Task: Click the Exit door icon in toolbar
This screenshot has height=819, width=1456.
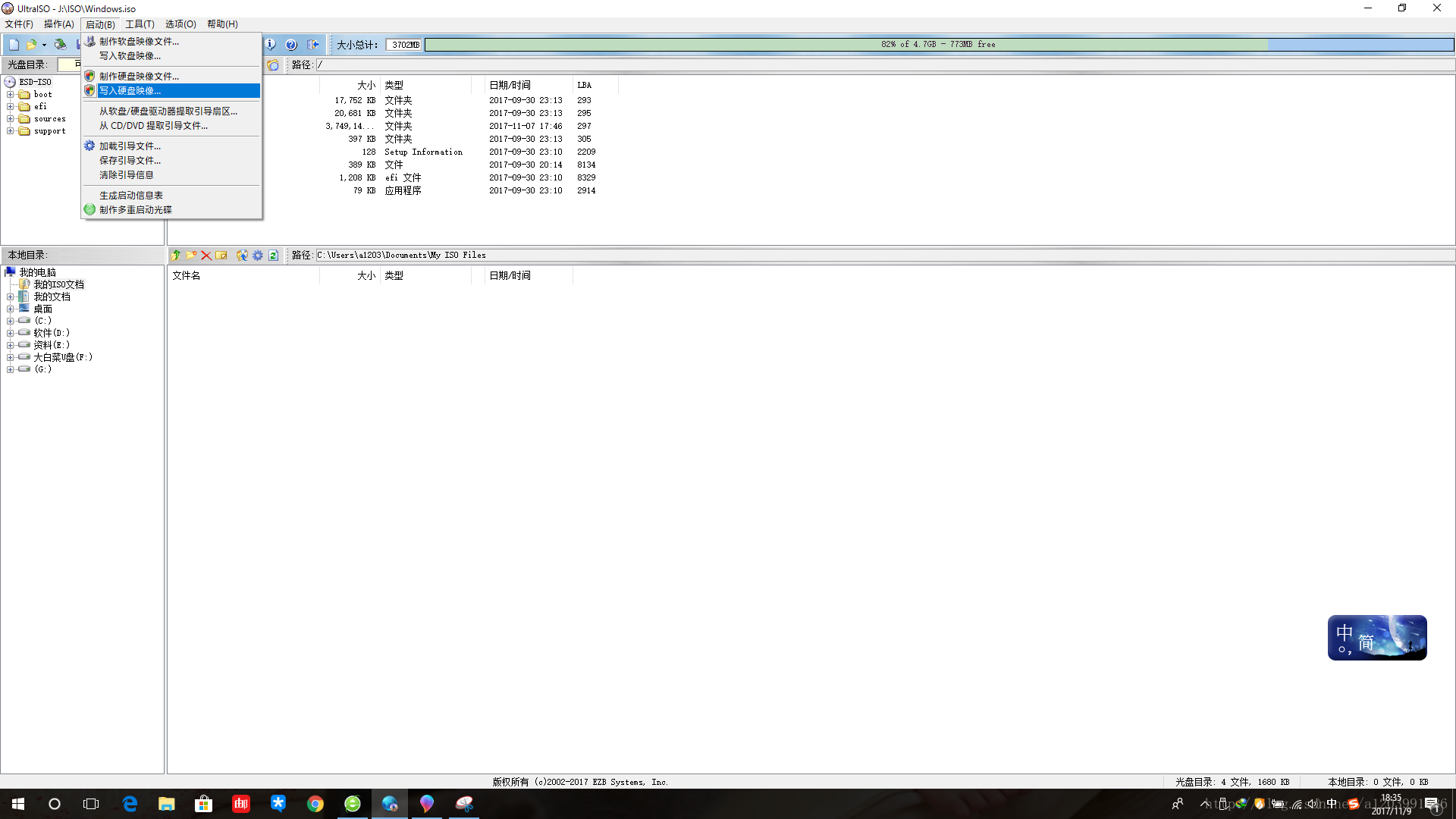Action: [x=312, y=45]
